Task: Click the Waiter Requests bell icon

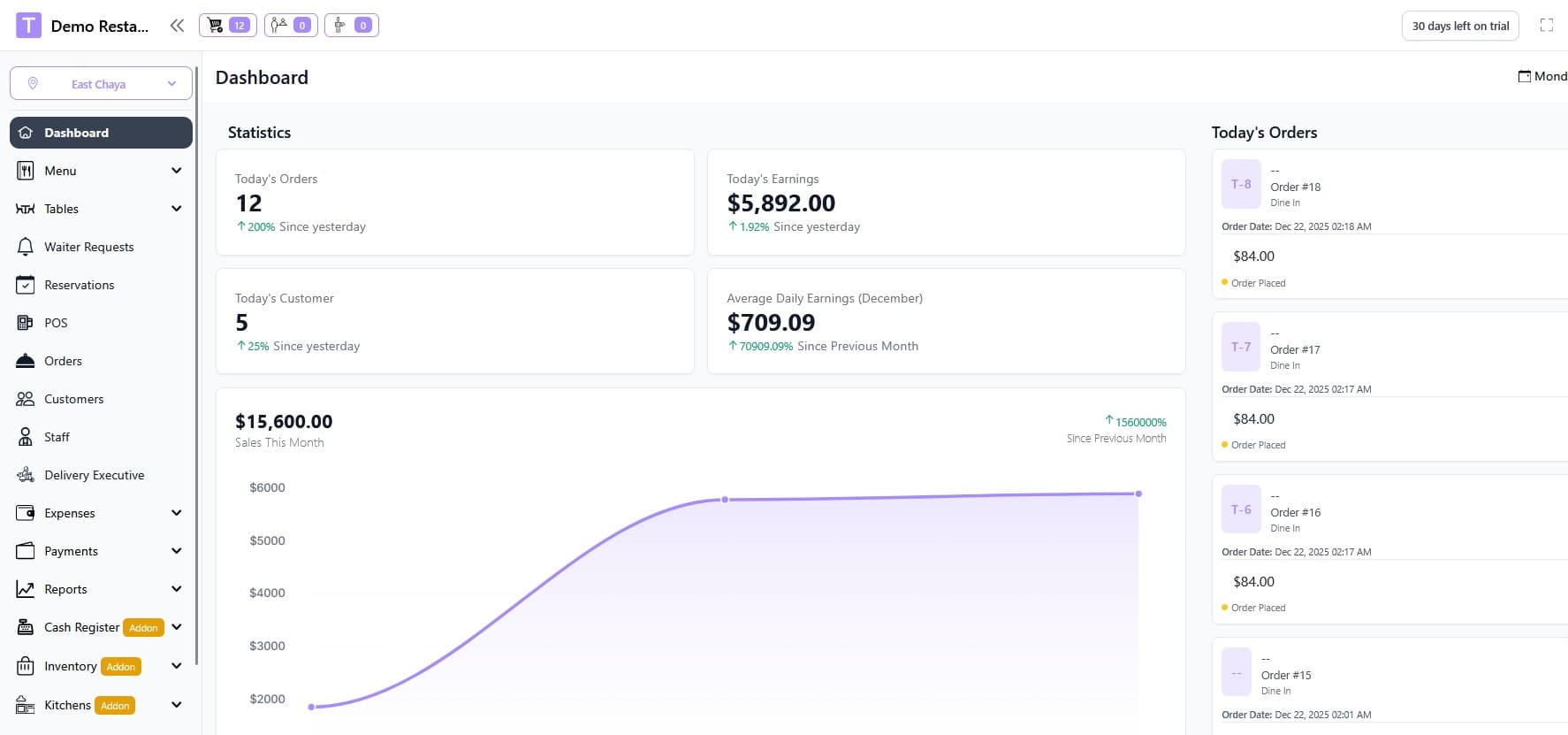Action: coord(25,247)
